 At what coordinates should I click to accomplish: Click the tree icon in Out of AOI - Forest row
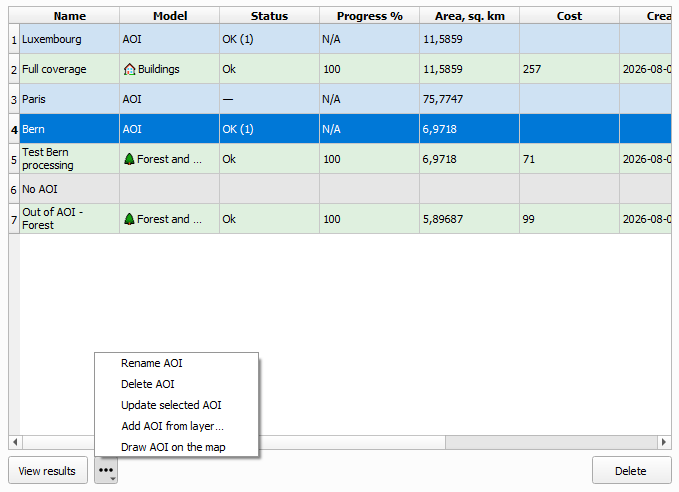[129, 219]
